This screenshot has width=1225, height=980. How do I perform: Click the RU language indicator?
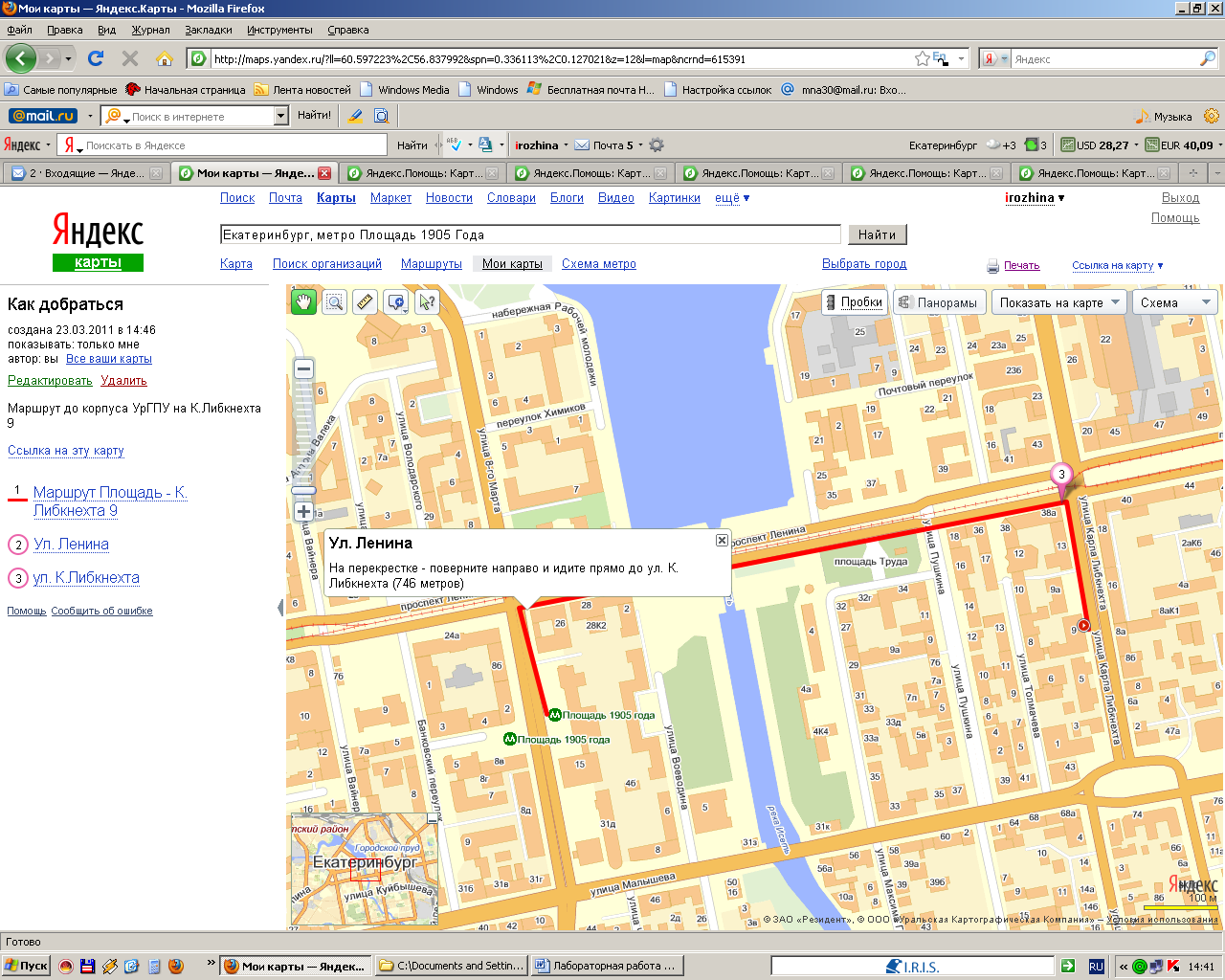tap(1096, 967)
